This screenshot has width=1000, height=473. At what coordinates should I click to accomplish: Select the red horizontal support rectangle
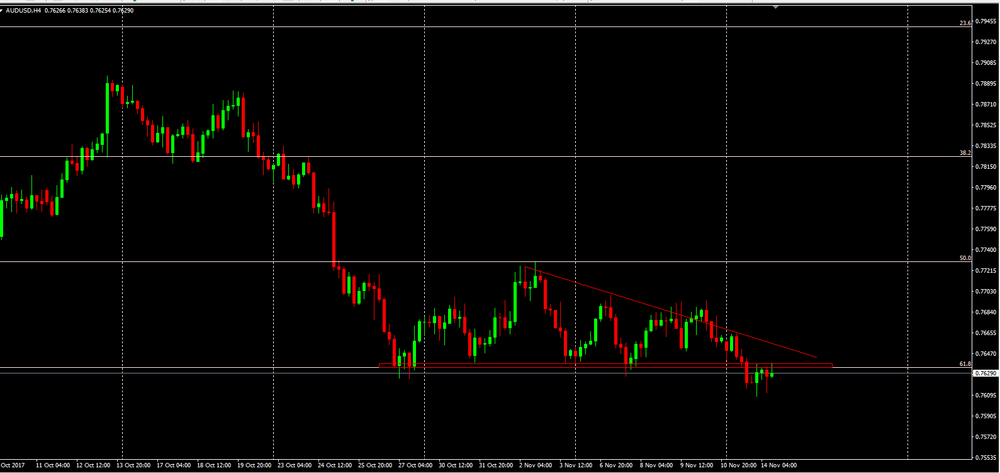(605, 365)
